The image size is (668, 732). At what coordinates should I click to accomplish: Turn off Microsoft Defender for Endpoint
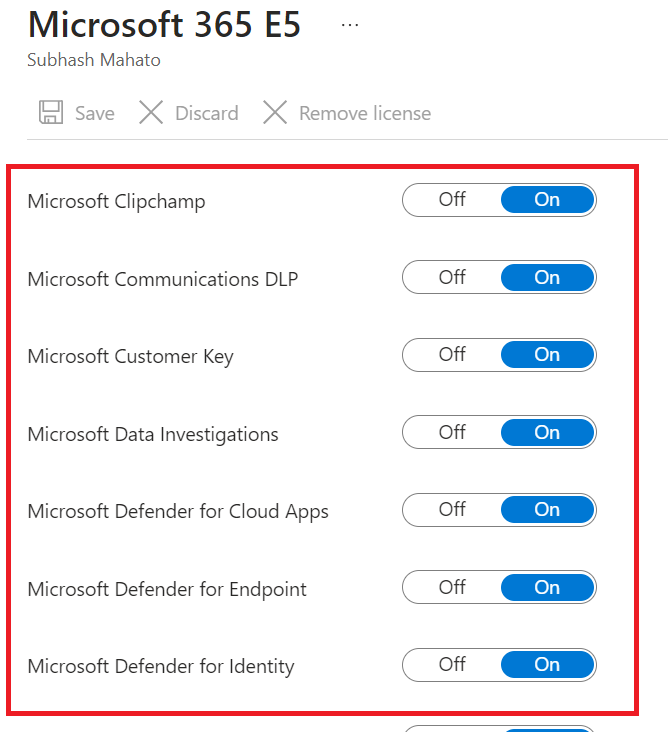pyautogui.click(x=452, y=587)
